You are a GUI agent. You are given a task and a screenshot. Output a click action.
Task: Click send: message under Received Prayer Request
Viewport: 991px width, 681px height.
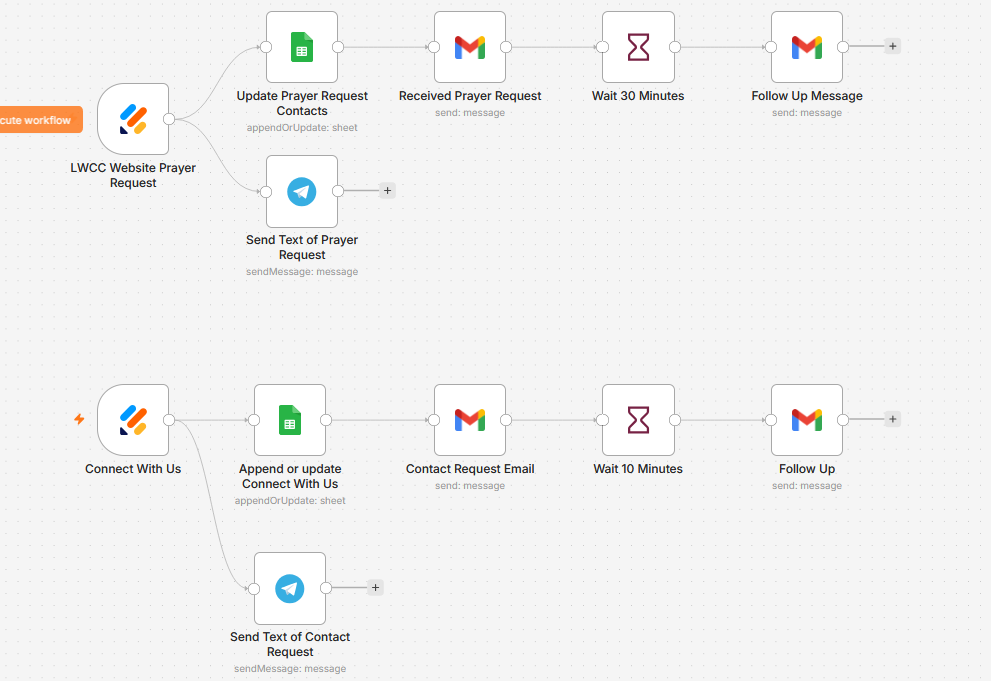click(470, 113)
